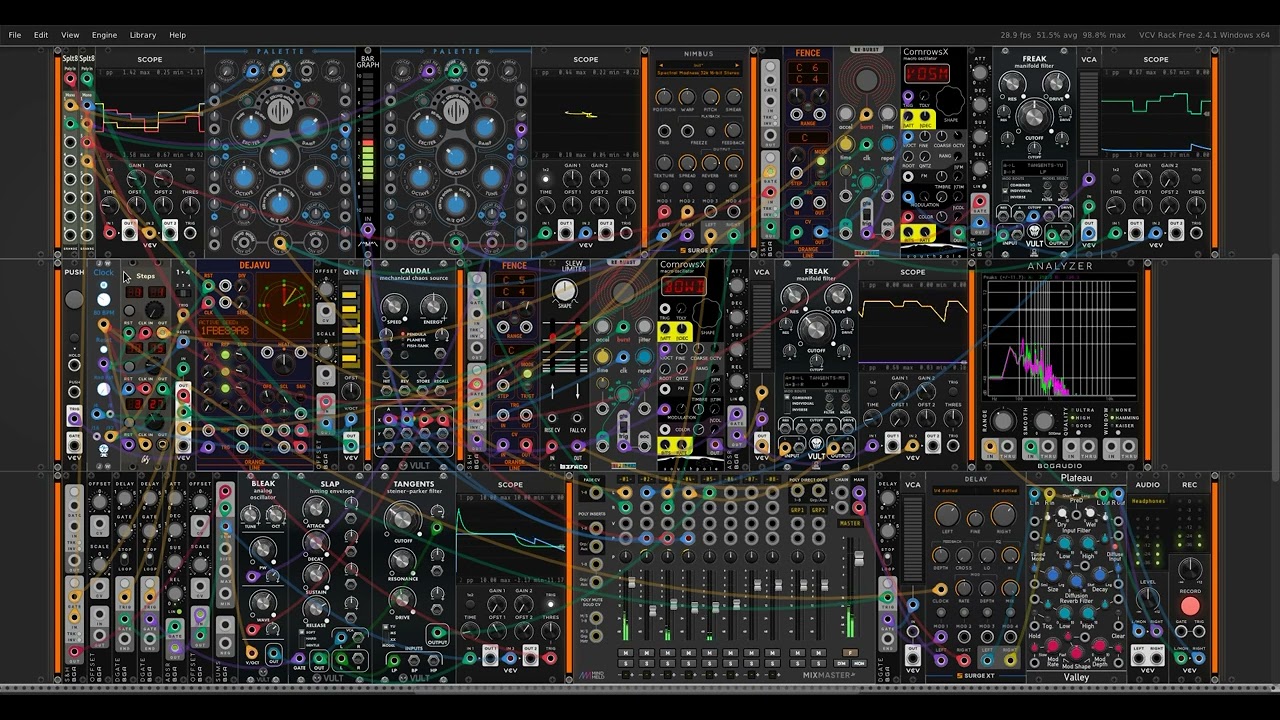Open the Engine menu
1280x720 pixels.
point(105,35)
